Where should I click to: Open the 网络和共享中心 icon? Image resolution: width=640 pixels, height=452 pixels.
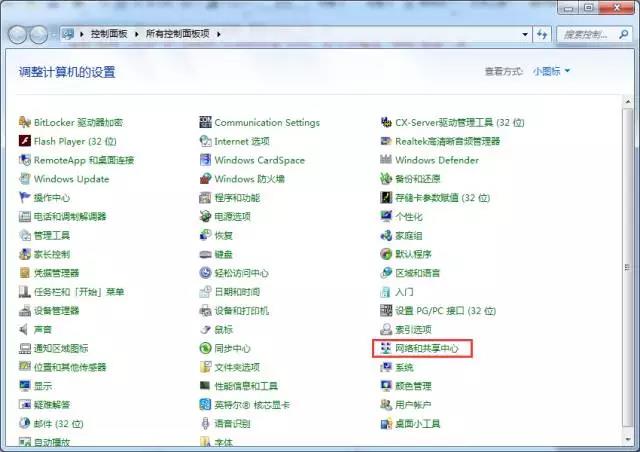(x=386, y=348)
